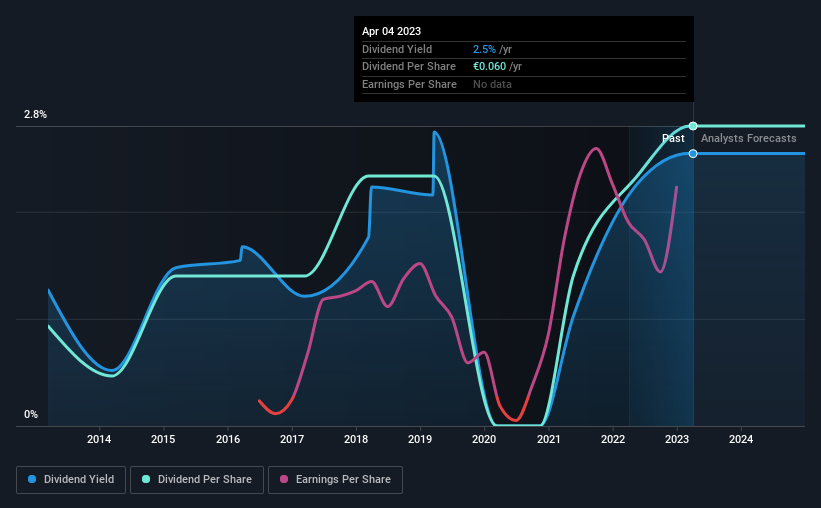Click the 2014 x-axis year label
This screenshot has height=508, width=821.
click(x=99, y=439)
